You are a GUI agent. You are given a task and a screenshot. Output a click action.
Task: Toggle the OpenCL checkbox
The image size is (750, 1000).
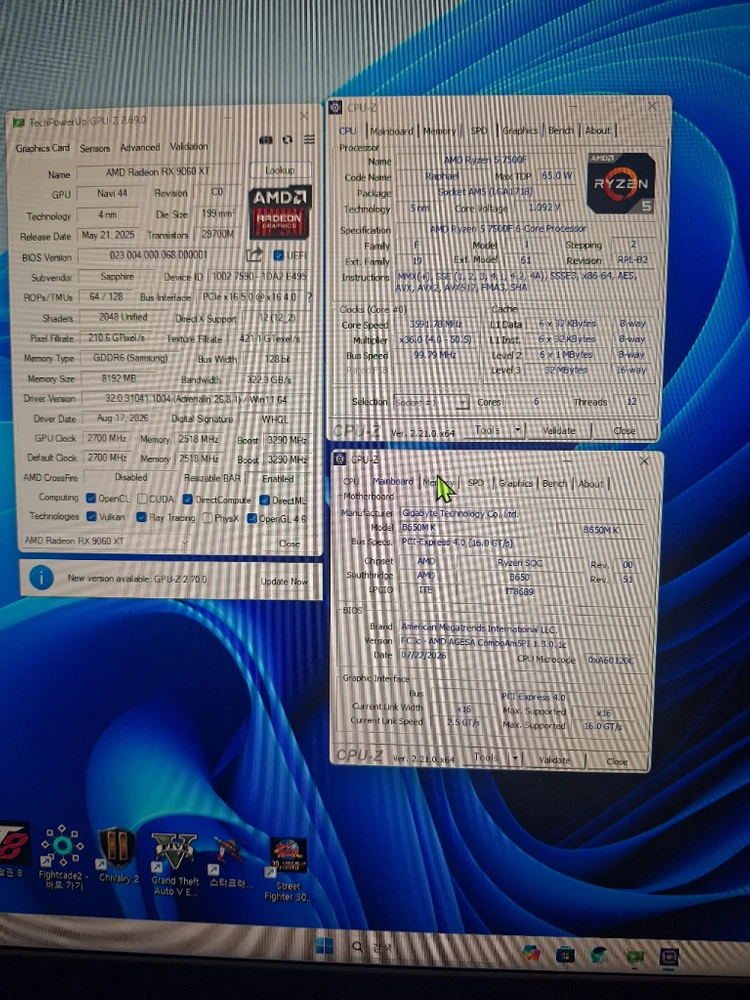tap(91, 498)
